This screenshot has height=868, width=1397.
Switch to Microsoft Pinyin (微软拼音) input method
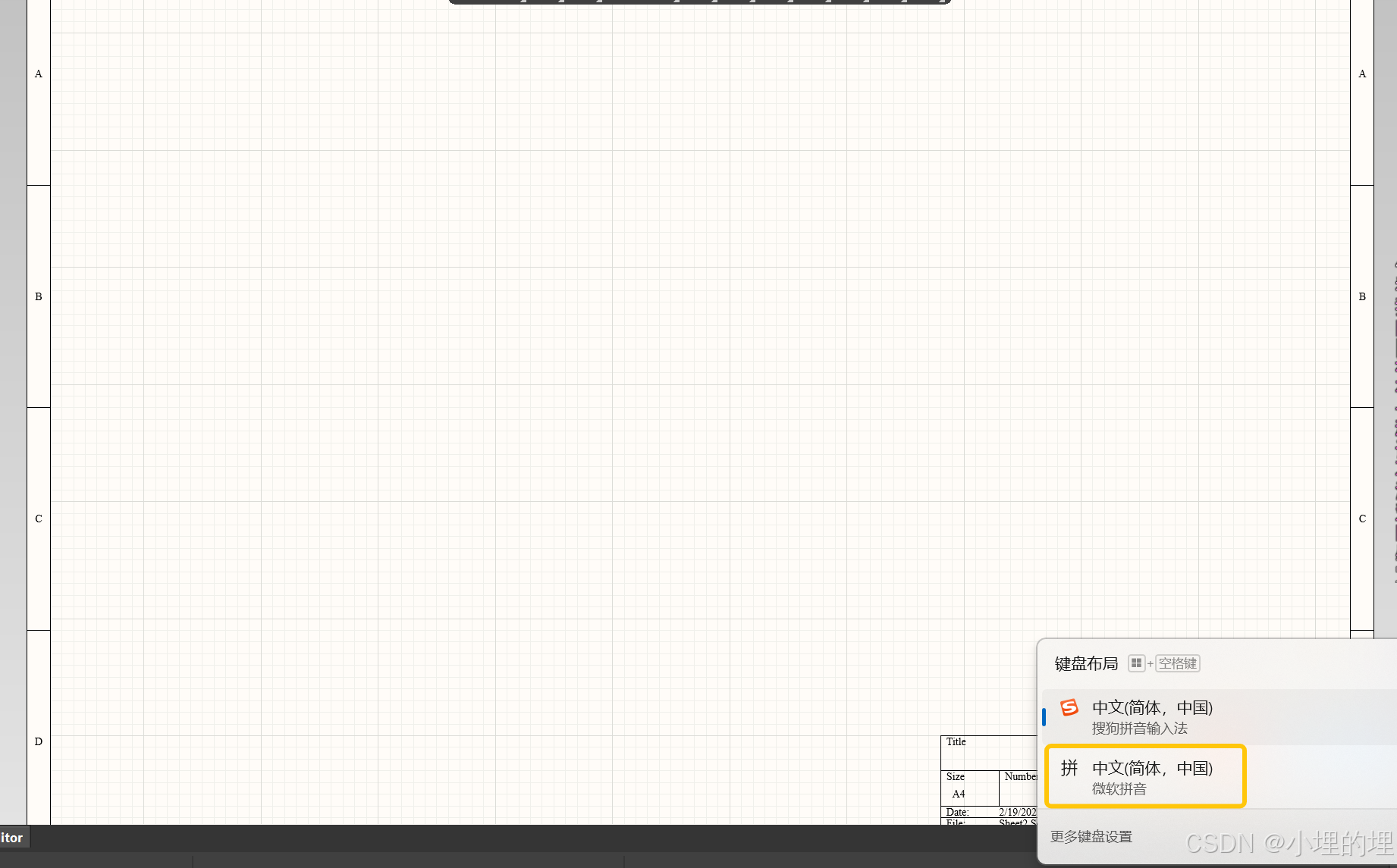click(1145, 777)
